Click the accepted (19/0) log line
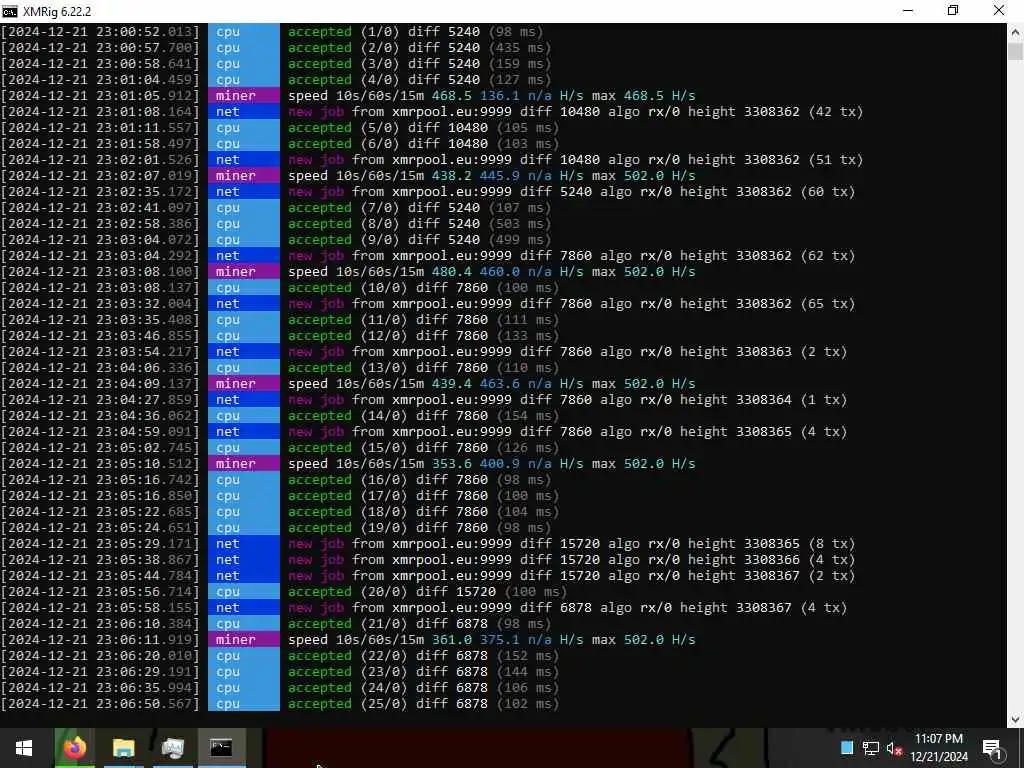This screenshot has height=768, width=1024. [x=276, y=528]
